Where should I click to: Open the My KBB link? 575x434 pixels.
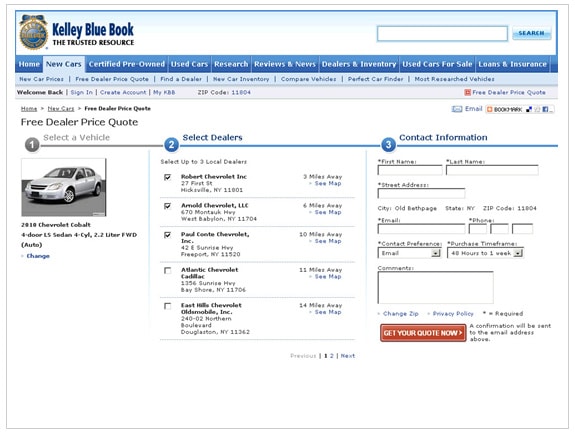(x=164, y=92)
